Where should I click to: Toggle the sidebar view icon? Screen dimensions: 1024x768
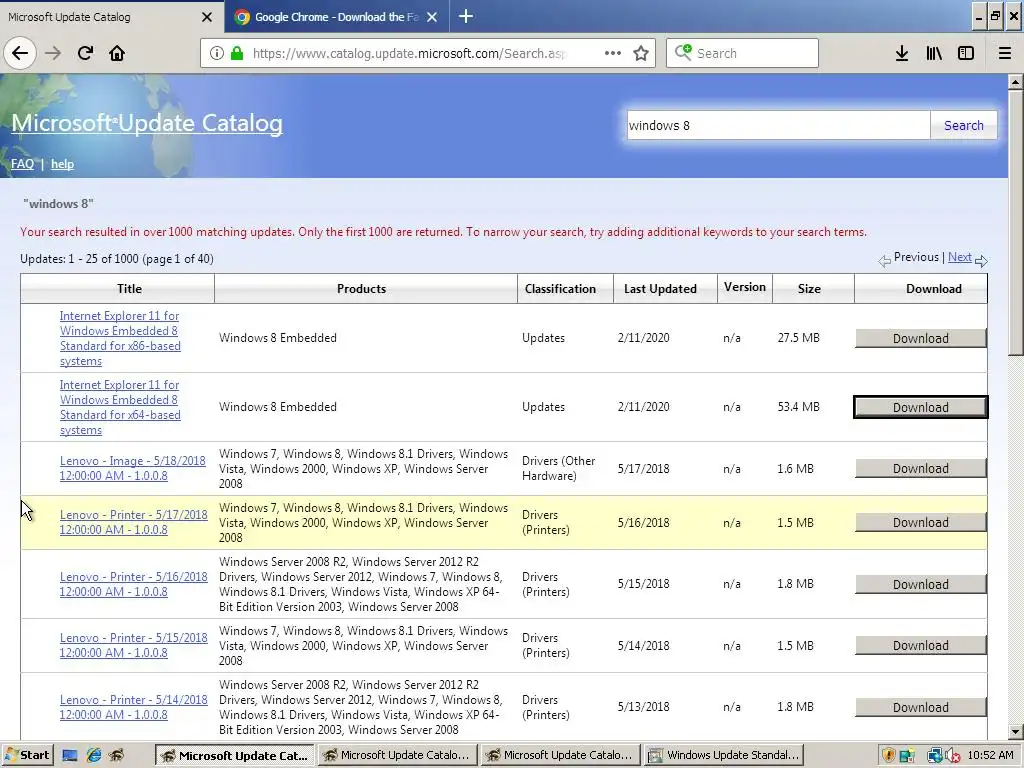coord(966,53)
